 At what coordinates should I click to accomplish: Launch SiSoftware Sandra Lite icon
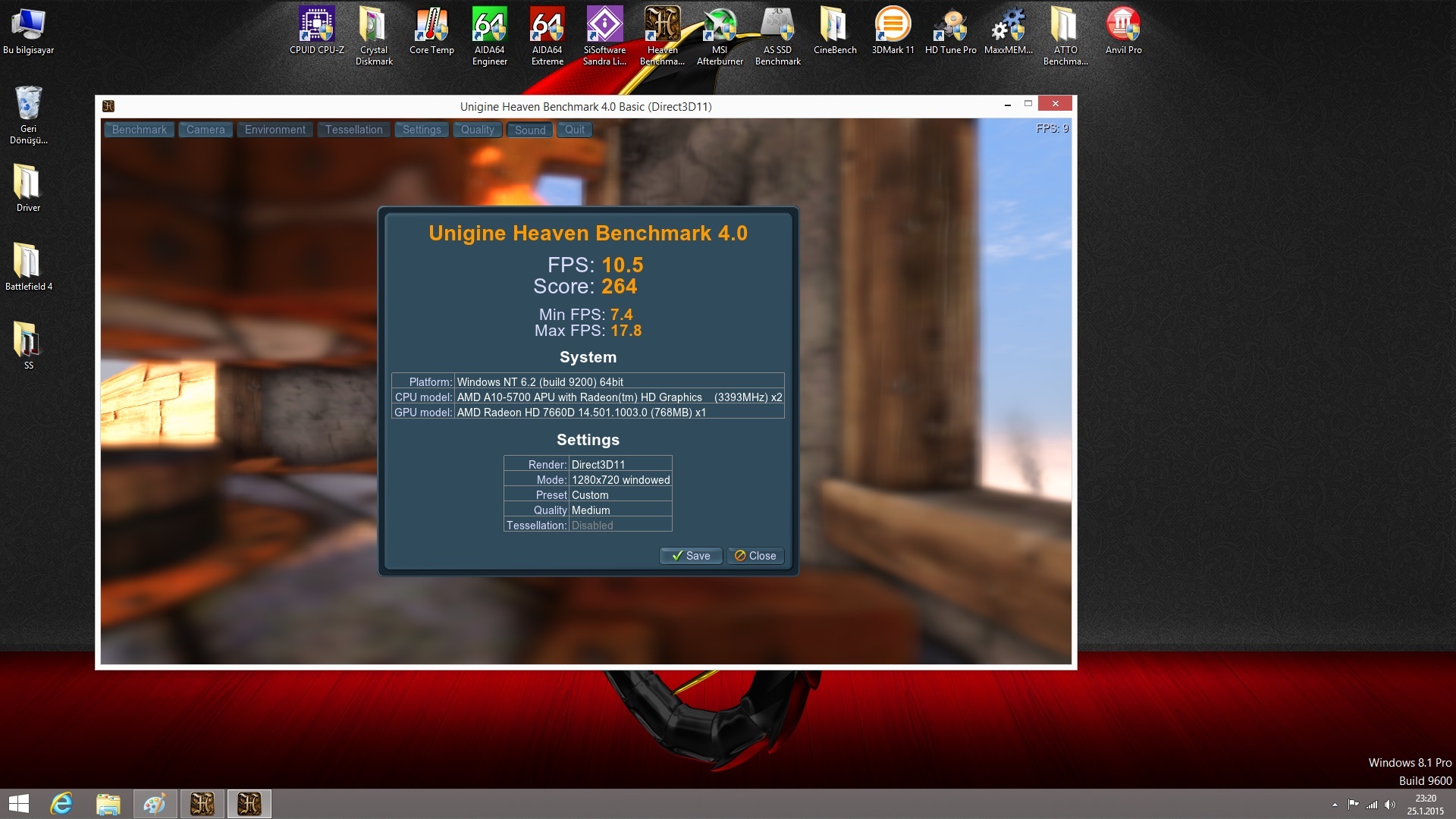point(604,36)
